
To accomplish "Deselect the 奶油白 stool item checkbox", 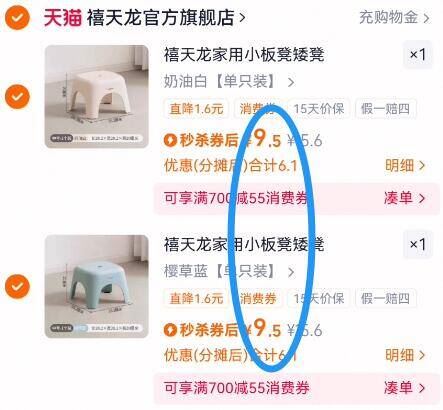I will 17,96.
